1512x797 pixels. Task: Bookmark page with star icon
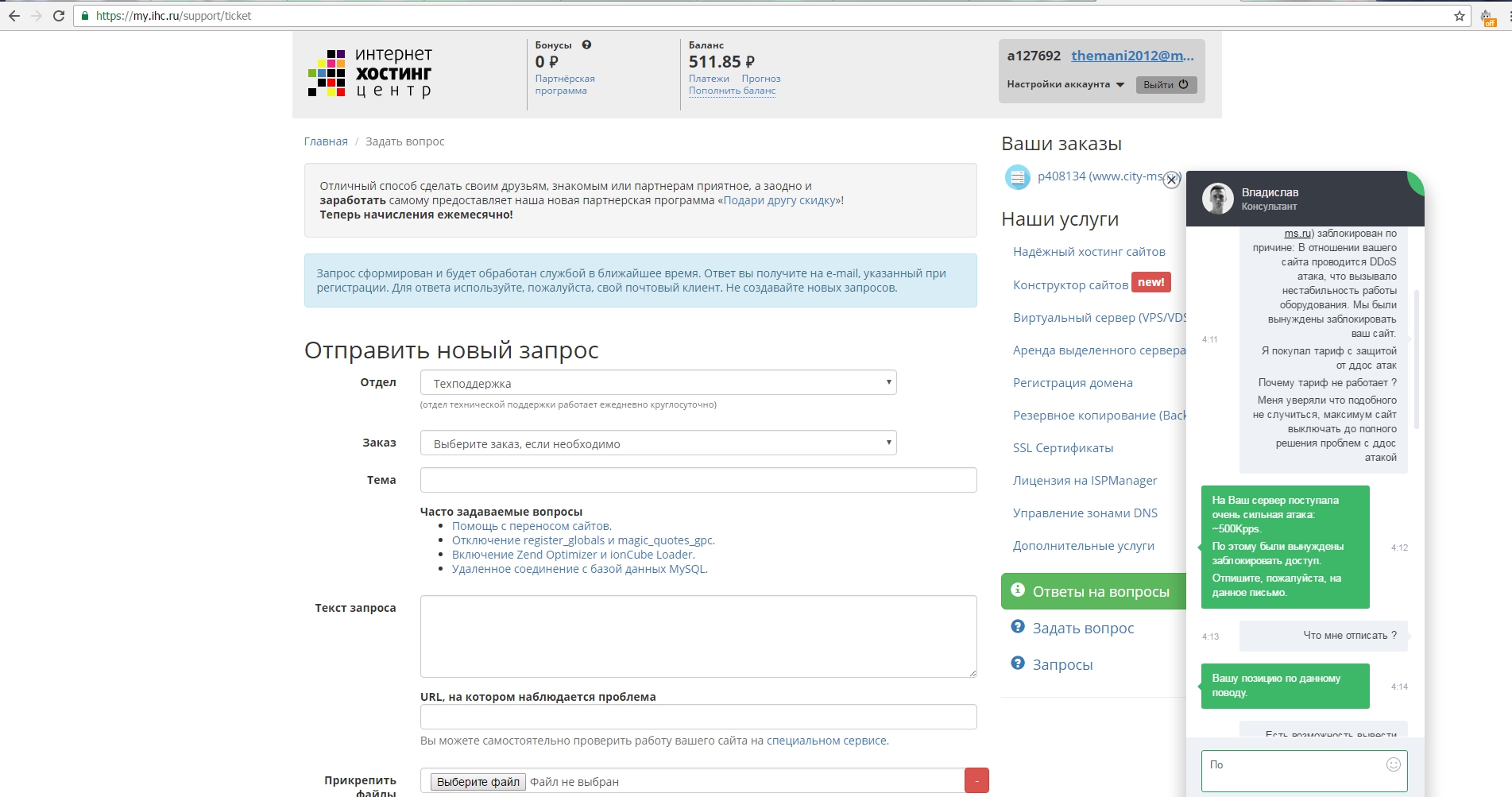[1460, 16]
